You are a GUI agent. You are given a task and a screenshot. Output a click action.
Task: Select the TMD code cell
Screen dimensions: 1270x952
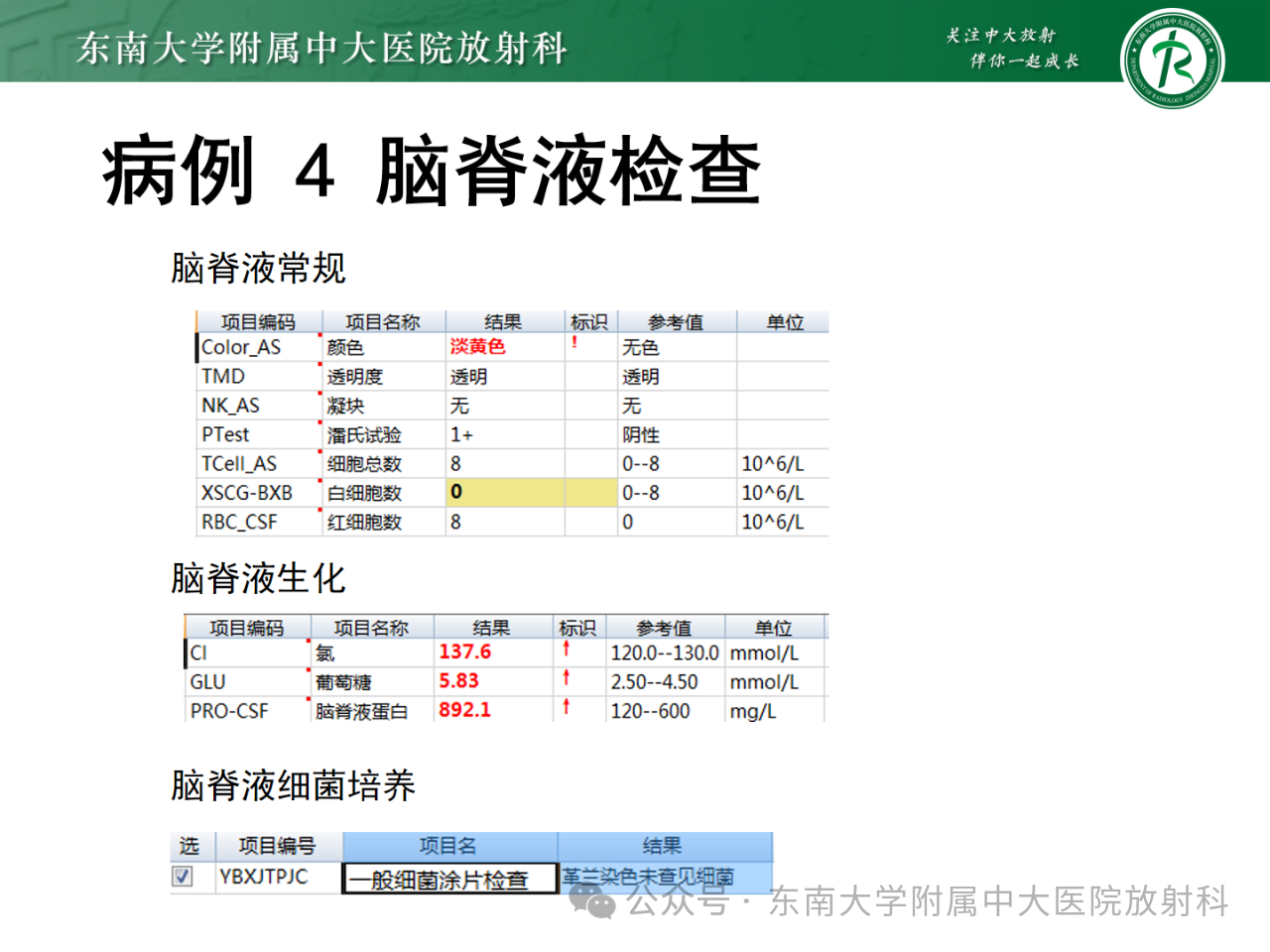point(259,377)
